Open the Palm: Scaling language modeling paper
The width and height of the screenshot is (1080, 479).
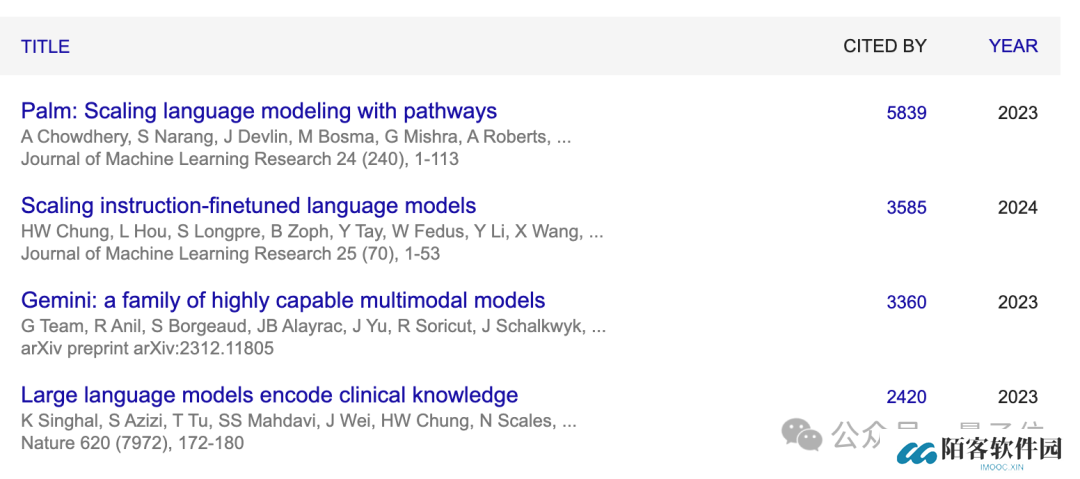pyautogui.click(x=259, y=111)
